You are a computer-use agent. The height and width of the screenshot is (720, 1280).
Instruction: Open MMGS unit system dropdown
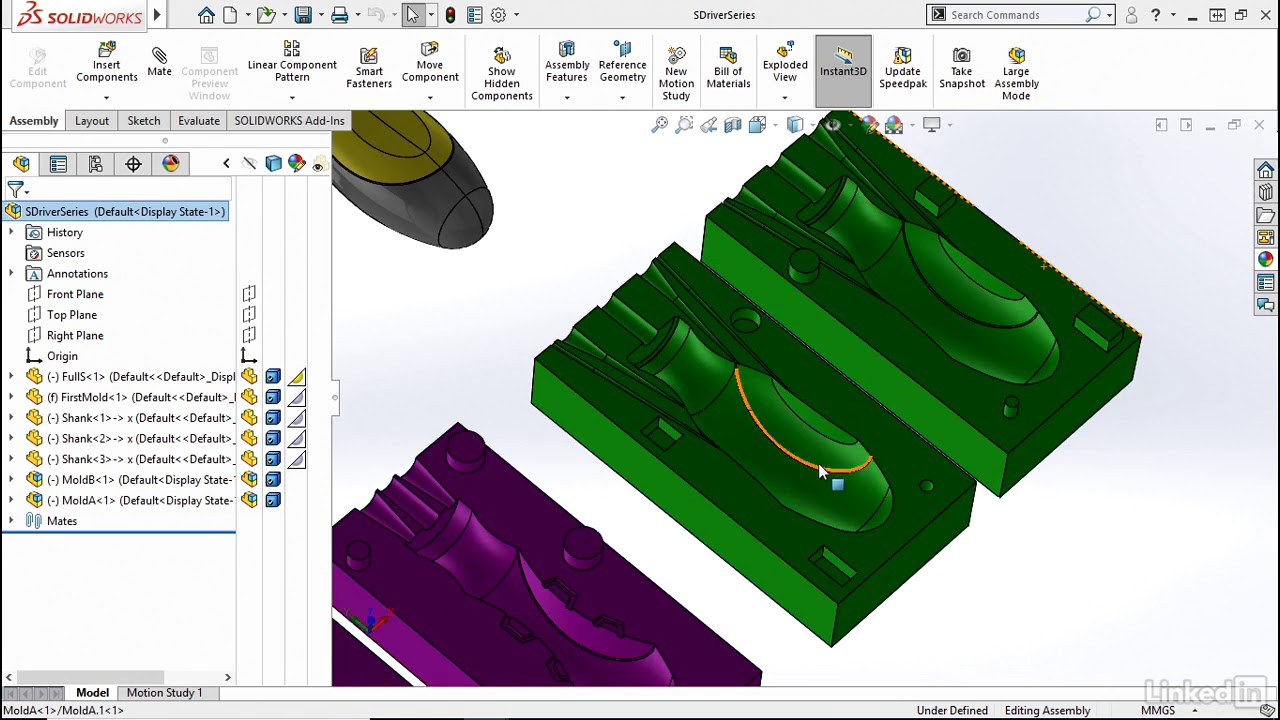tap(1194, 710)
